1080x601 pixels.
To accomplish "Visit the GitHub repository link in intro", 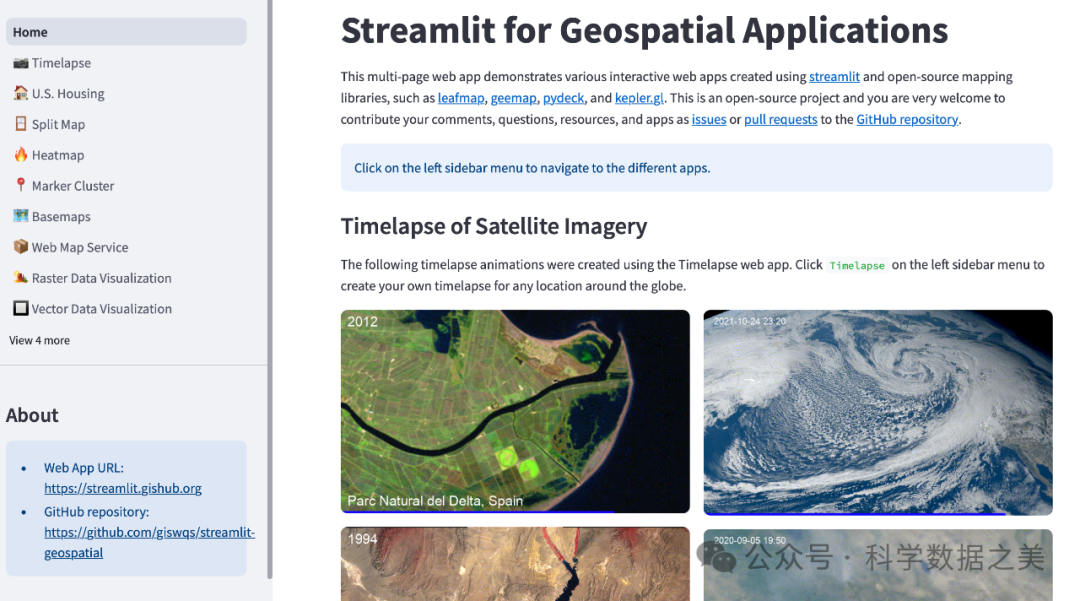I will tap(907, 119).
